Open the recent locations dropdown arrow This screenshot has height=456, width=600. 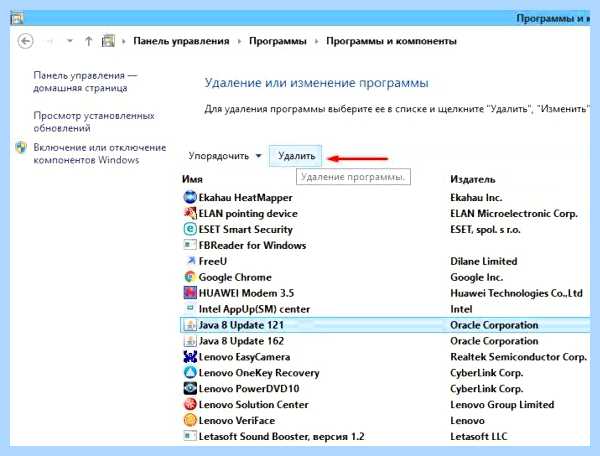[70, 40]
